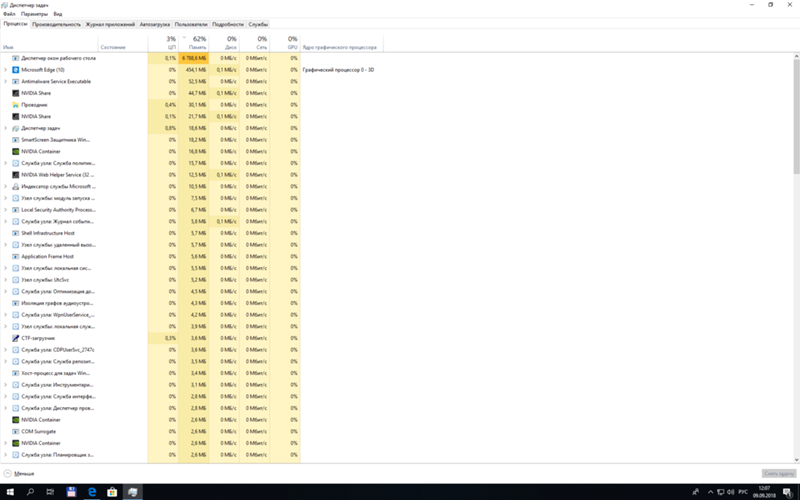
Task: Open Microsoft Store from the taskbar
Action: tap(112, 492)
